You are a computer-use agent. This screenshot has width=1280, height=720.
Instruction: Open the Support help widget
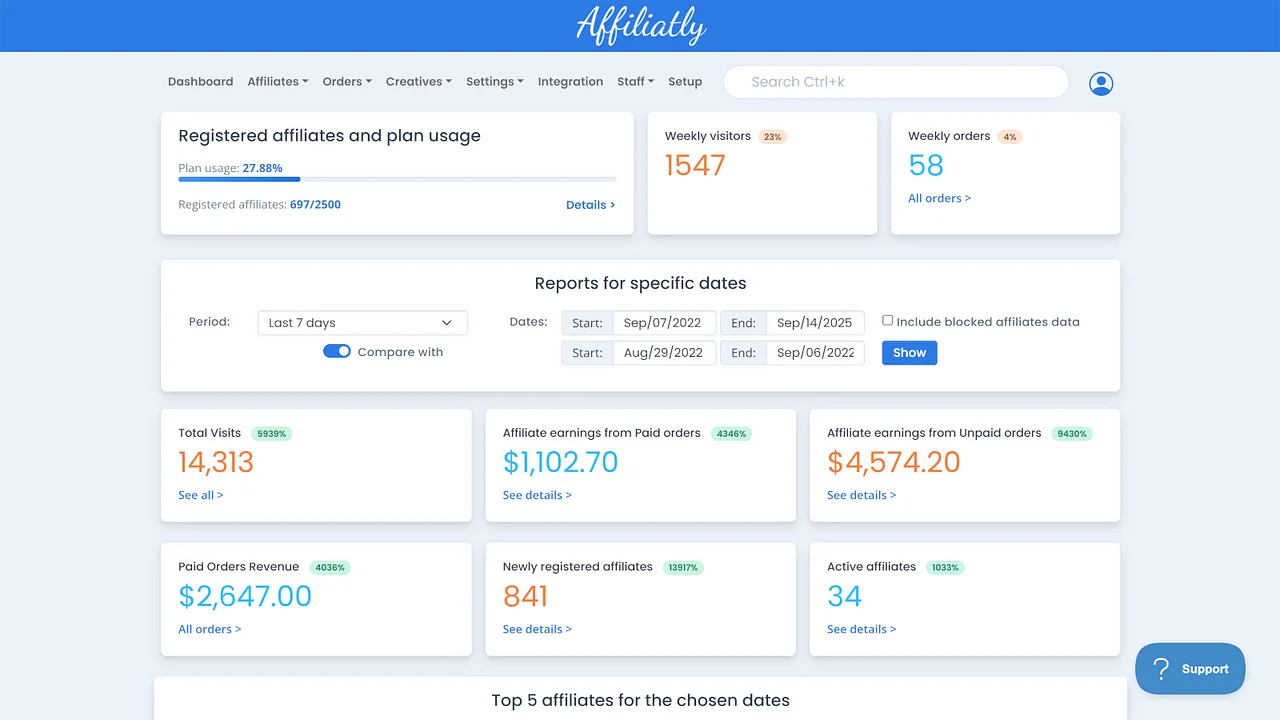[x=1190, y=669]
